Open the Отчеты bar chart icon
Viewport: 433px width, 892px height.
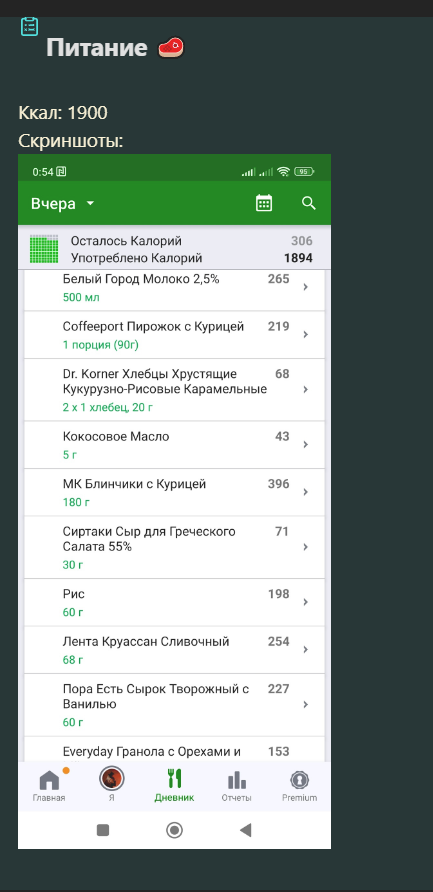[237, 779]
